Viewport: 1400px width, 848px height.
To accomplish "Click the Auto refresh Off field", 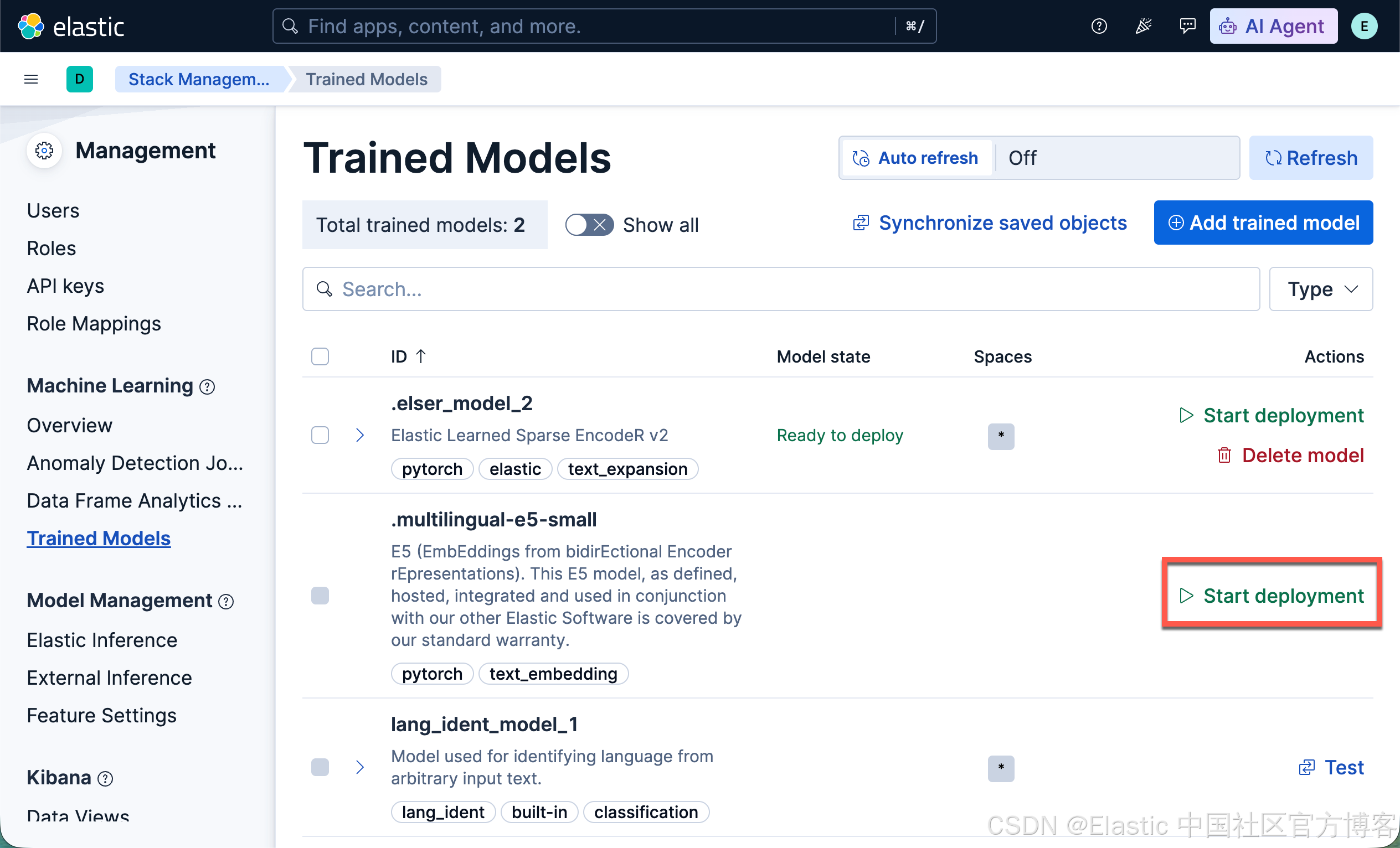I will tap(1116, 158).
